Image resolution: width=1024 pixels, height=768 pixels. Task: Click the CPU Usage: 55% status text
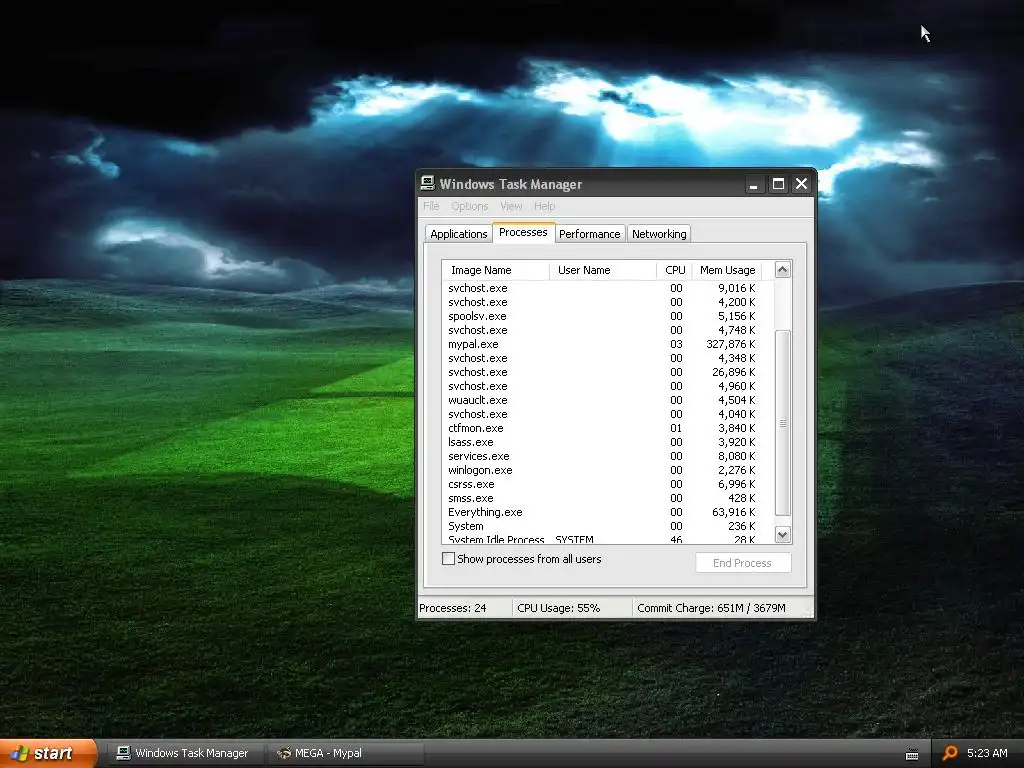[558, 608]
